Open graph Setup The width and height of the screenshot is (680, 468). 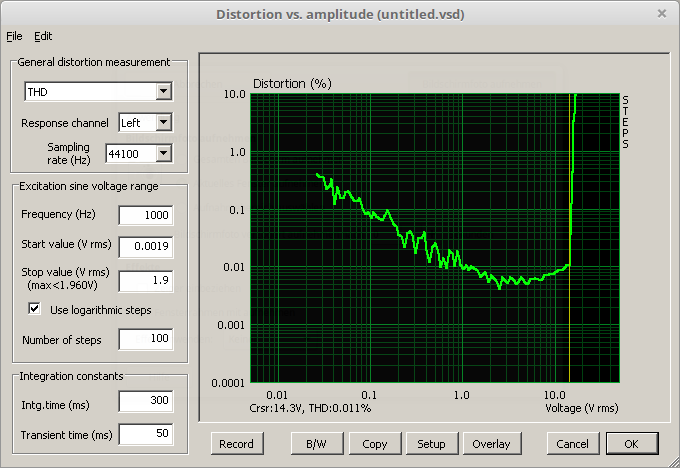(x=432, y=443)
